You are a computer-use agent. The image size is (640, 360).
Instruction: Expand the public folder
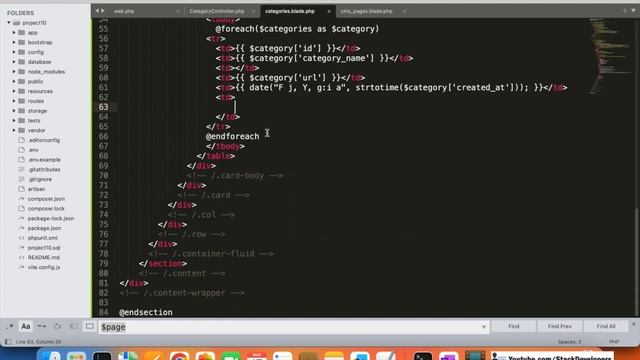point(14,82)
